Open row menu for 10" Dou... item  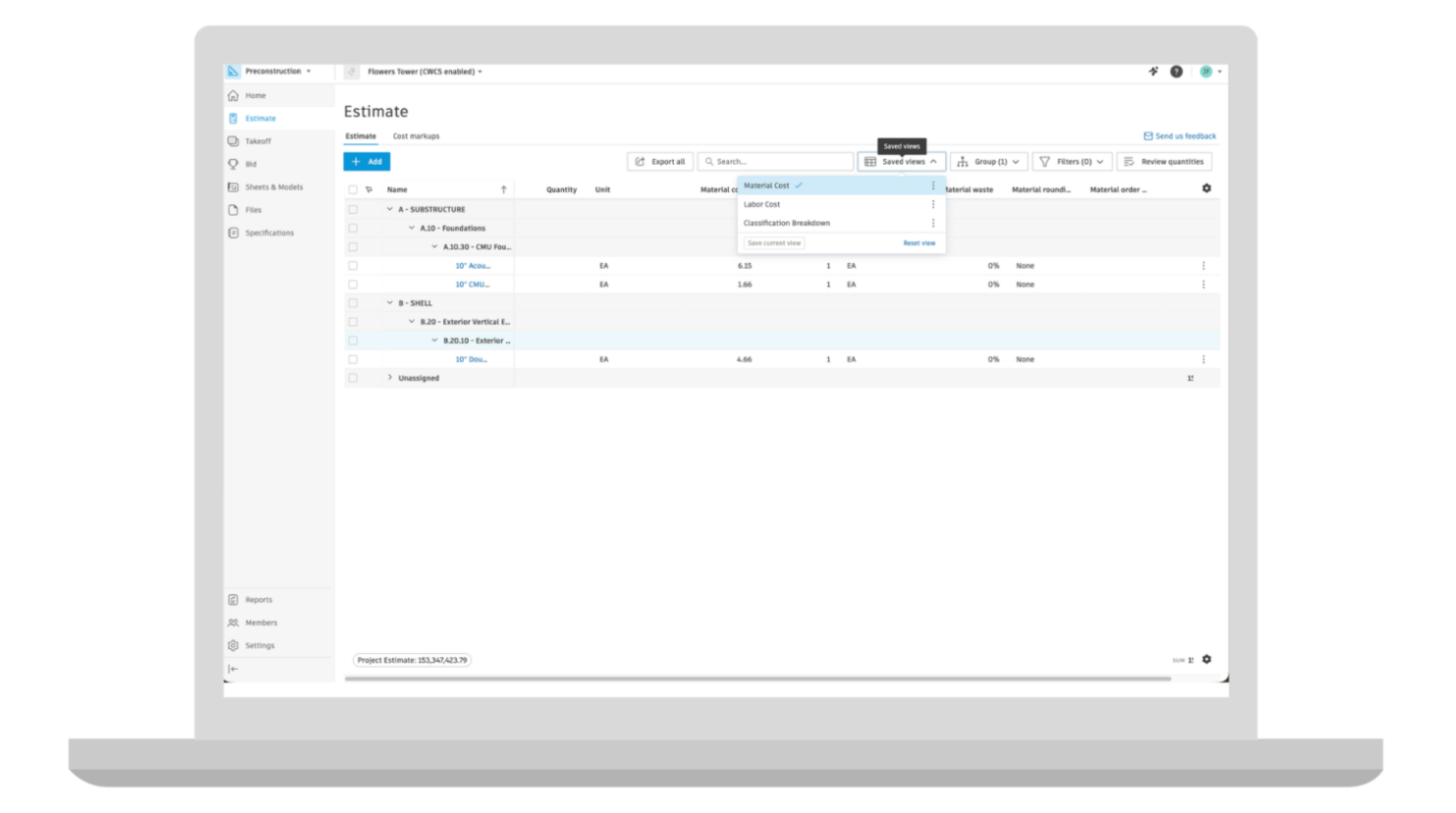click(x=1204, y=359)
